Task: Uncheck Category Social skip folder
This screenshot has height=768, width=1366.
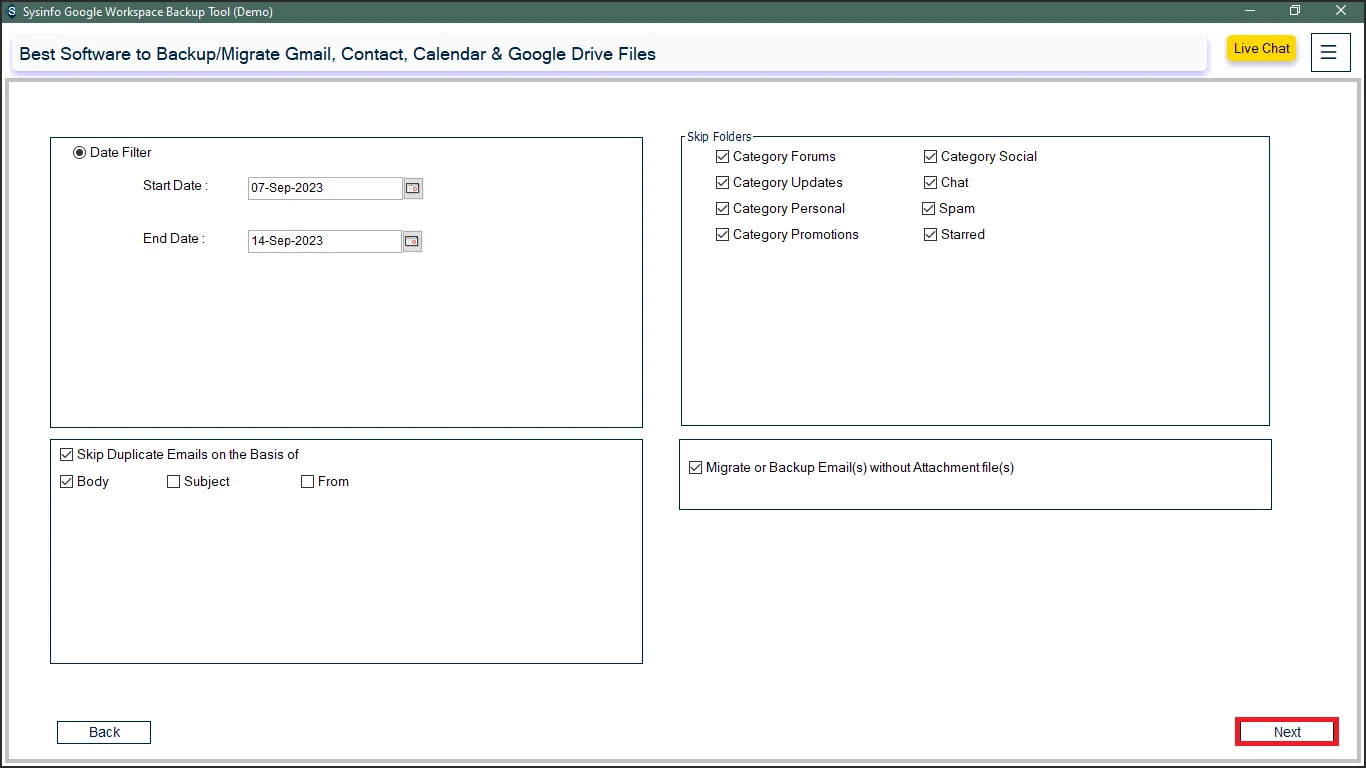Action: [x=931, y=157]
